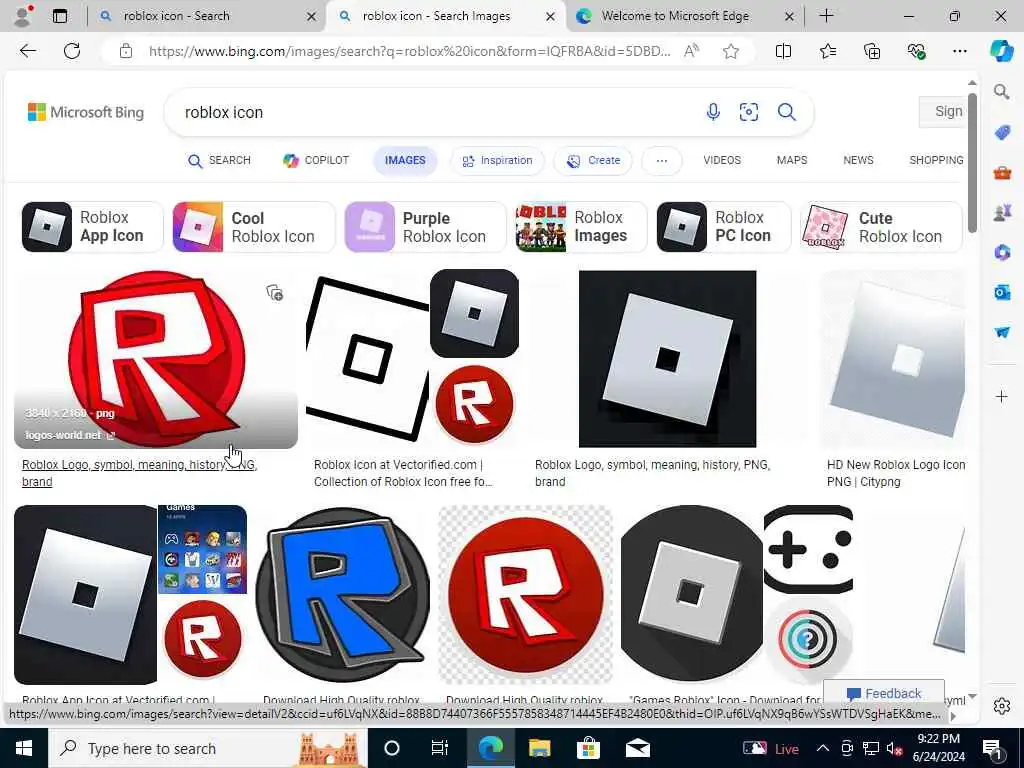Click the browser back arrow
The width and height of the screenshot is (1024, 768).
(27, 51)
